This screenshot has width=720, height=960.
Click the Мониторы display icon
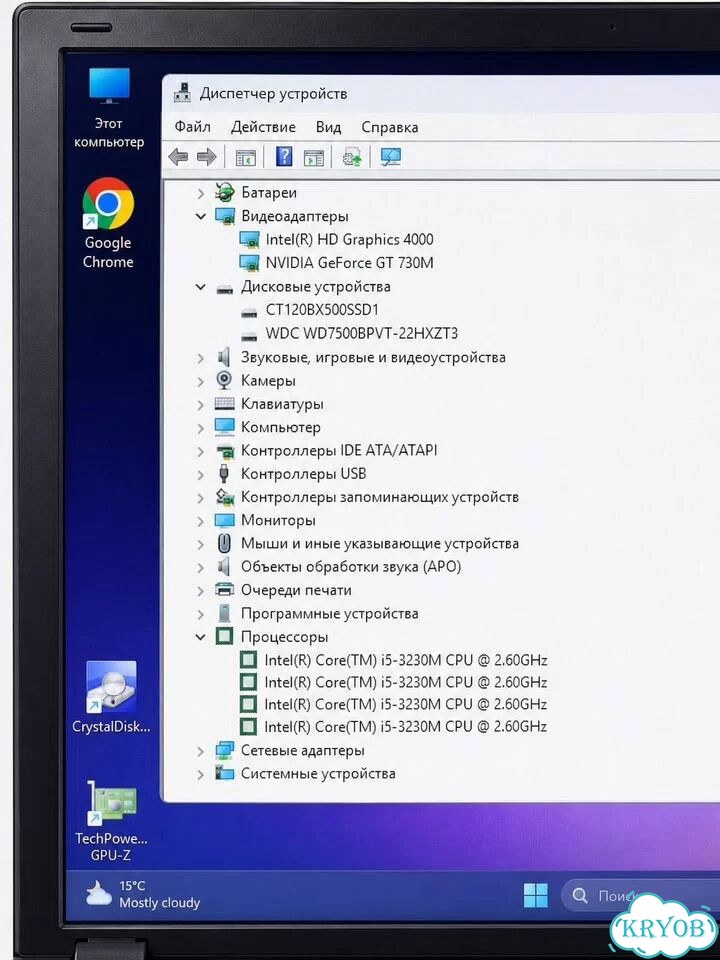click(x=225, y=520)
